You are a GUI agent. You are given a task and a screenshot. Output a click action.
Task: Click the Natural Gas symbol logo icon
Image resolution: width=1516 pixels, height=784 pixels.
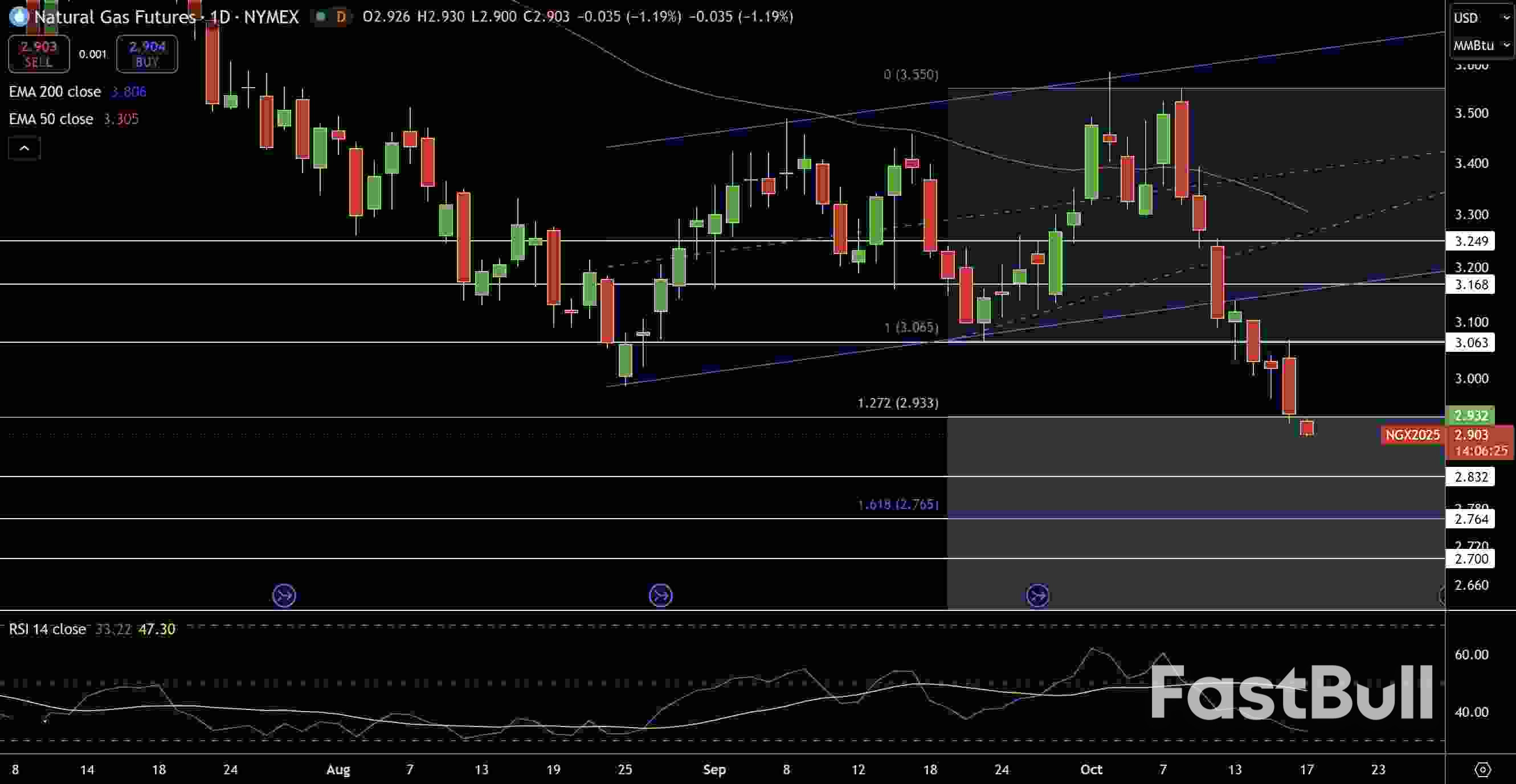click(x=19, y=17)
